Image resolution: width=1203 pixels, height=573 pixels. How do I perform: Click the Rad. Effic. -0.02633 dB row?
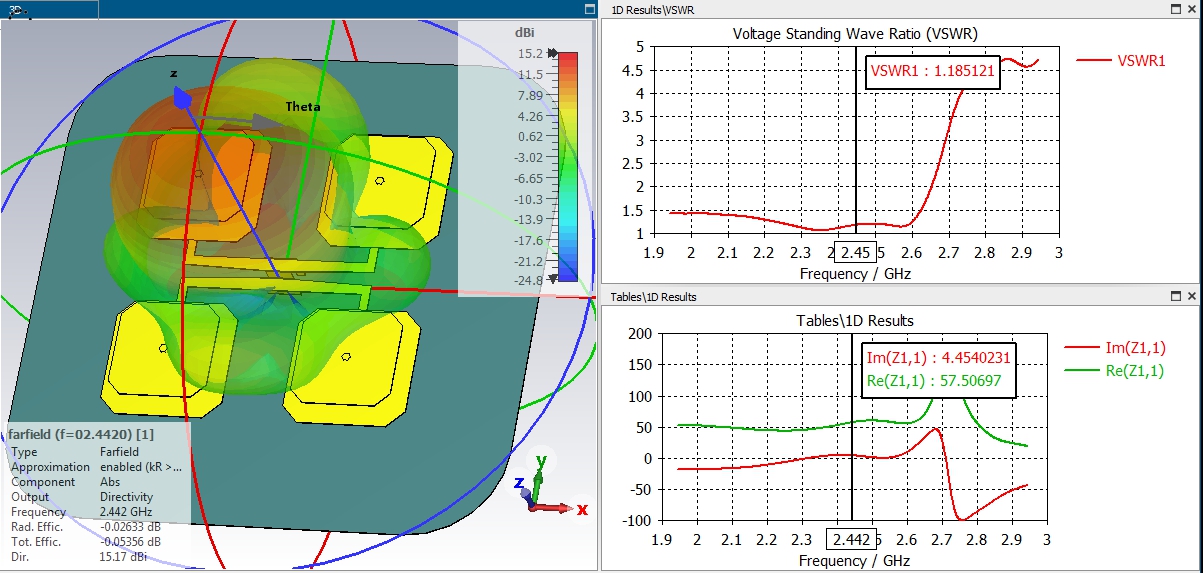[88, 527]
